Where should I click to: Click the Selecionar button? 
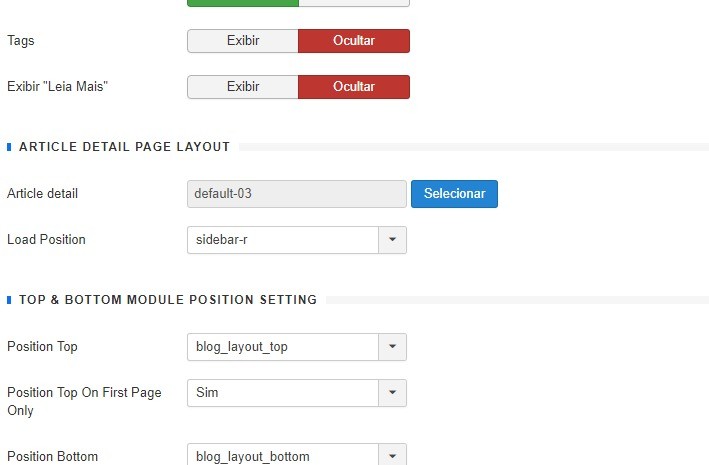[x=454, y=194]
